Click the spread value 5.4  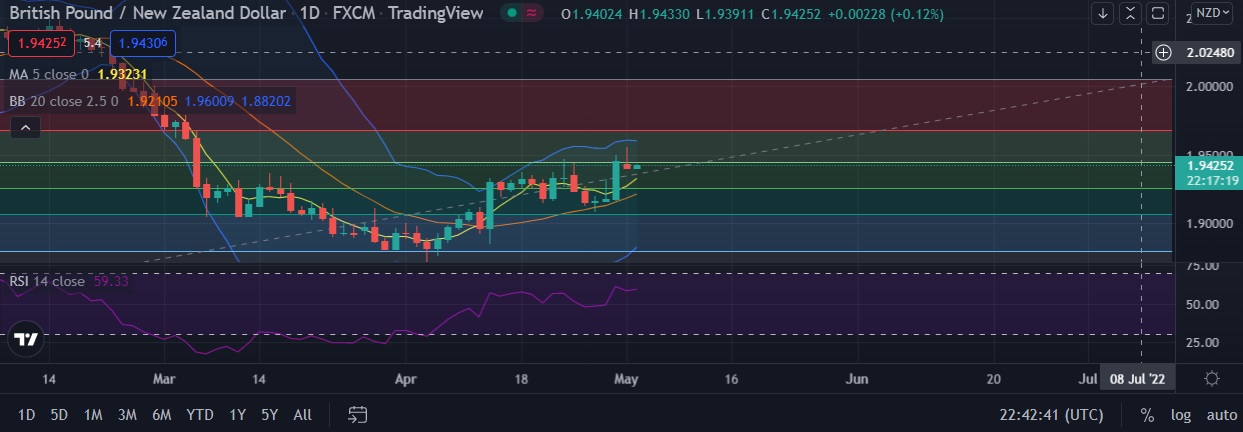pos(92,43)
